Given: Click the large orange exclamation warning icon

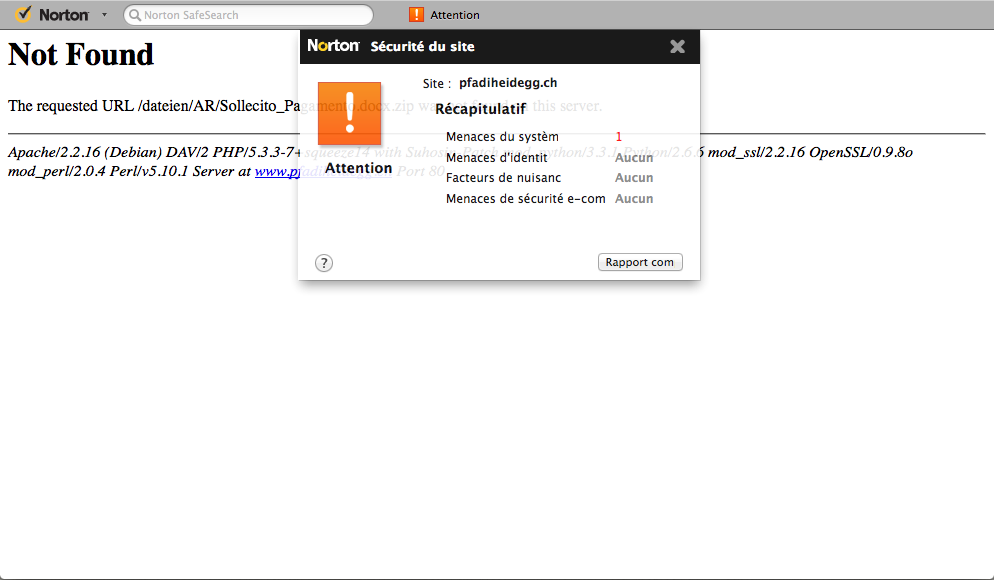Looking at the screenshot, I should [349, 113].
